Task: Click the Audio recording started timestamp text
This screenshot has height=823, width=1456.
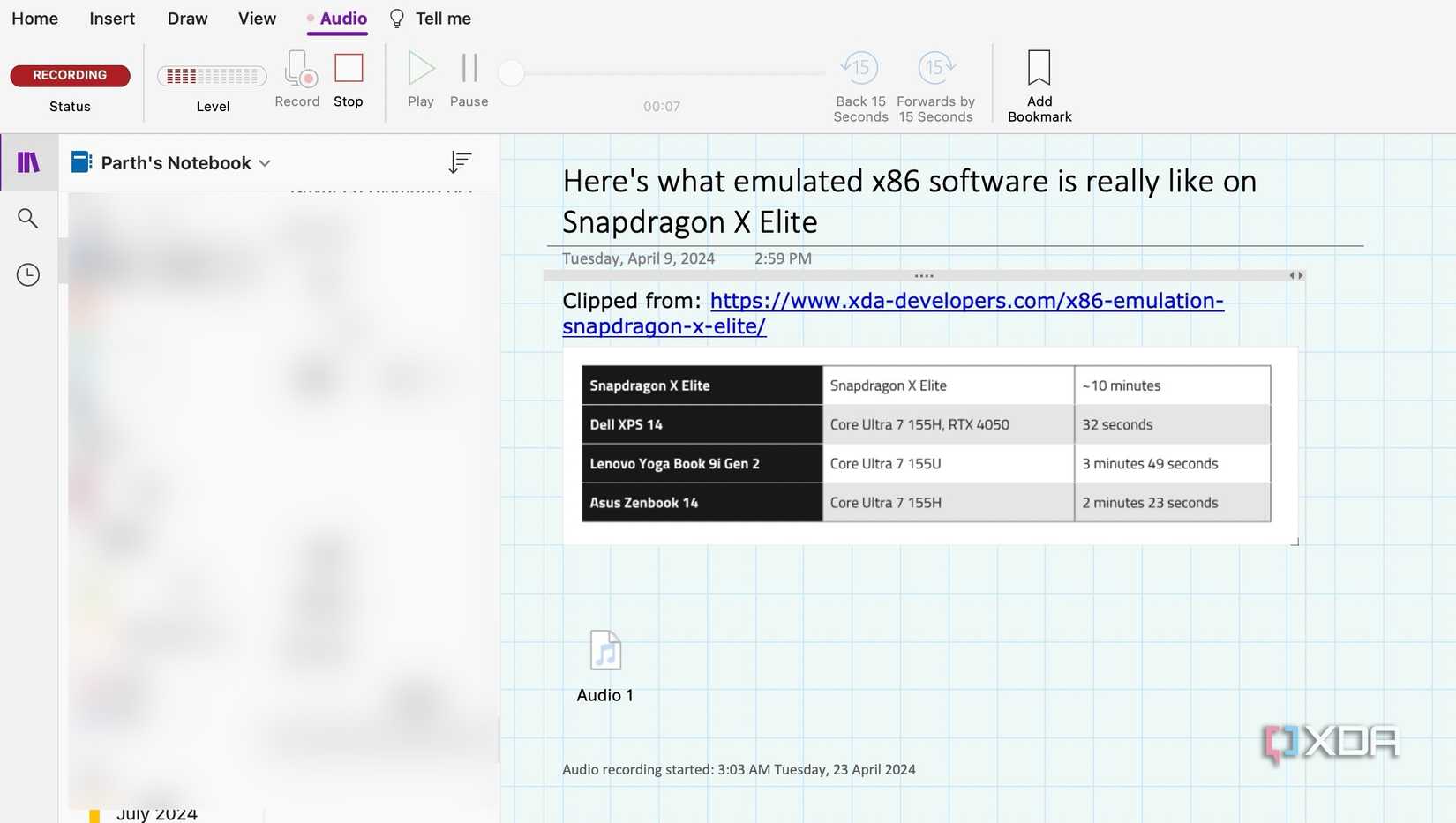Action: [x=739, y=769]
